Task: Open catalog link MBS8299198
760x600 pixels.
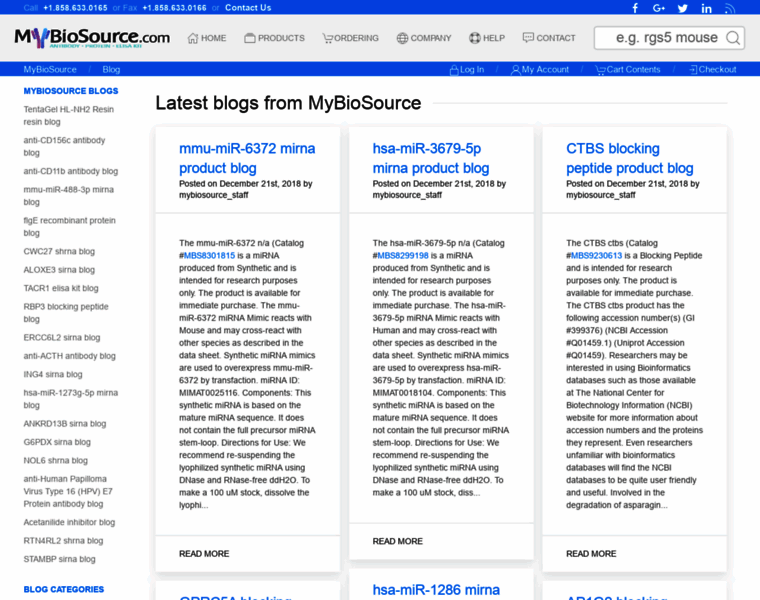Action: 403,255
